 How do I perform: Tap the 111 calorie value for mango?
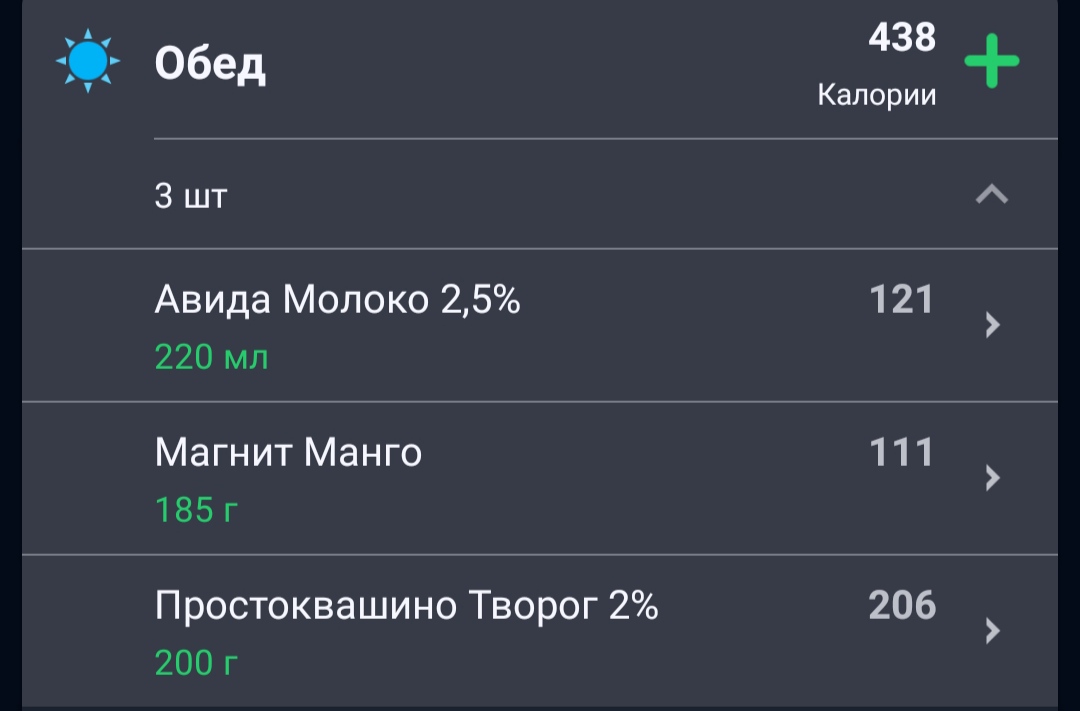(902, 453)
